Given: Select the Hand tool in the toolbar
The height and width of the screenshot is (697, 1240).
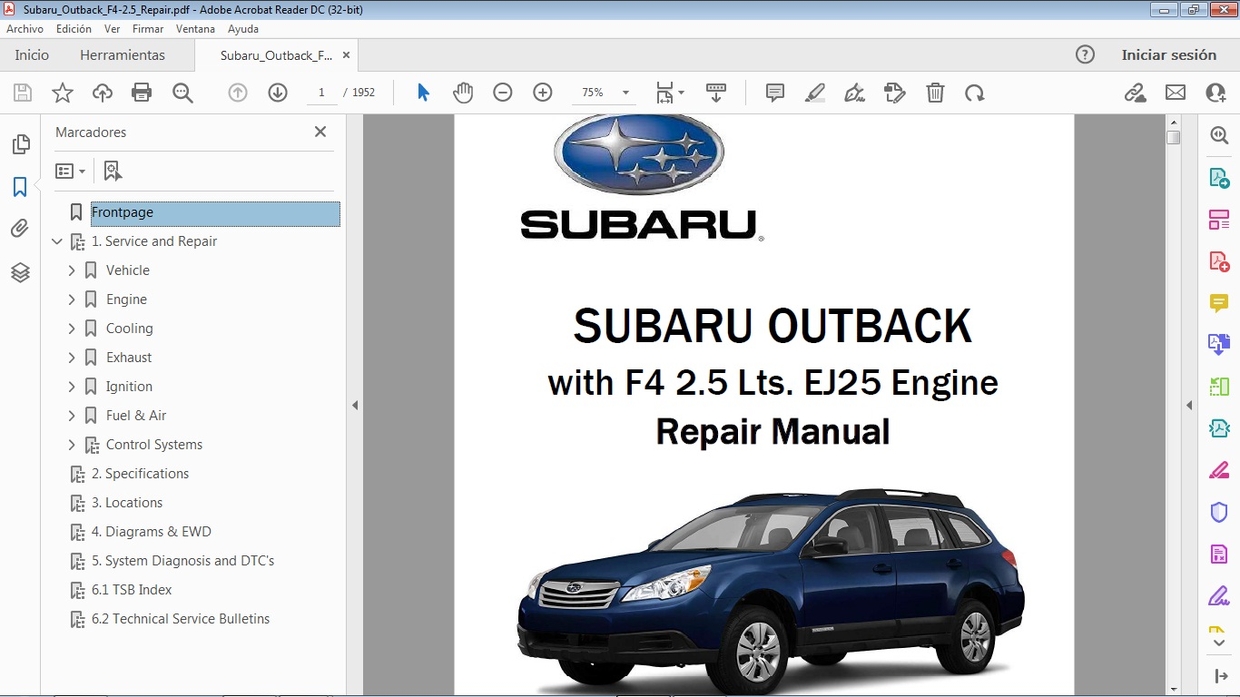Looking at the screenshot, I should 463,92.
